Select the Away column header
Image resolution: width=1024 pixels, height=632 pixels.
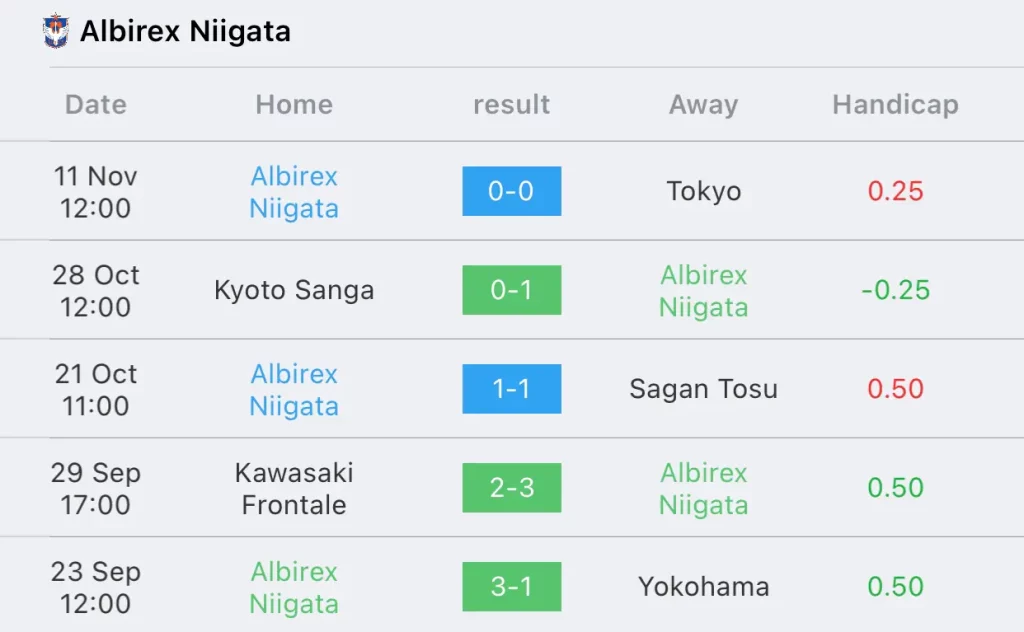pos(703,104)
